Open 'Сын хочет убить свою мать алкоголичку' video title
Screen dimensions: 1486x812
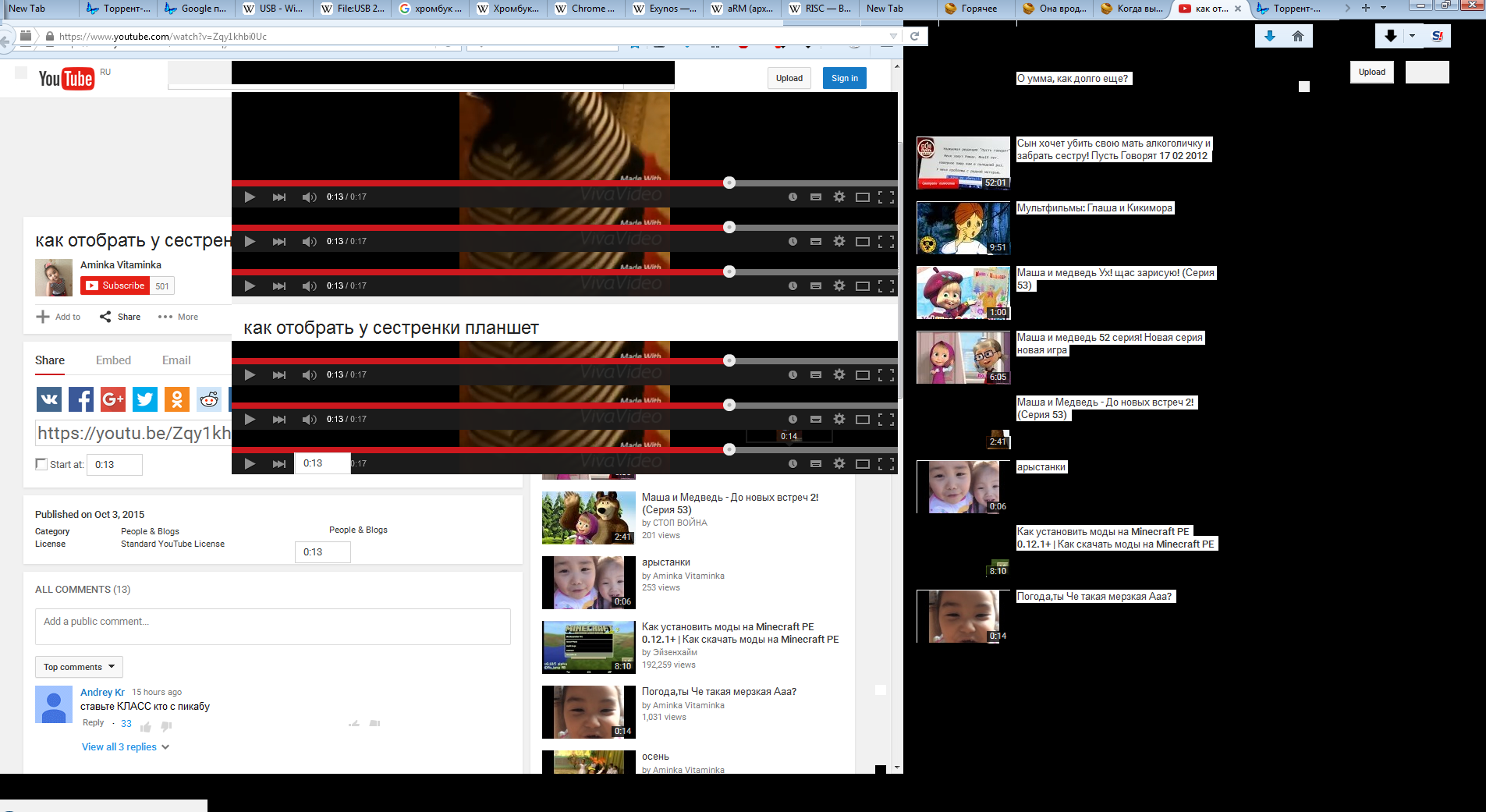(1113, 149)
